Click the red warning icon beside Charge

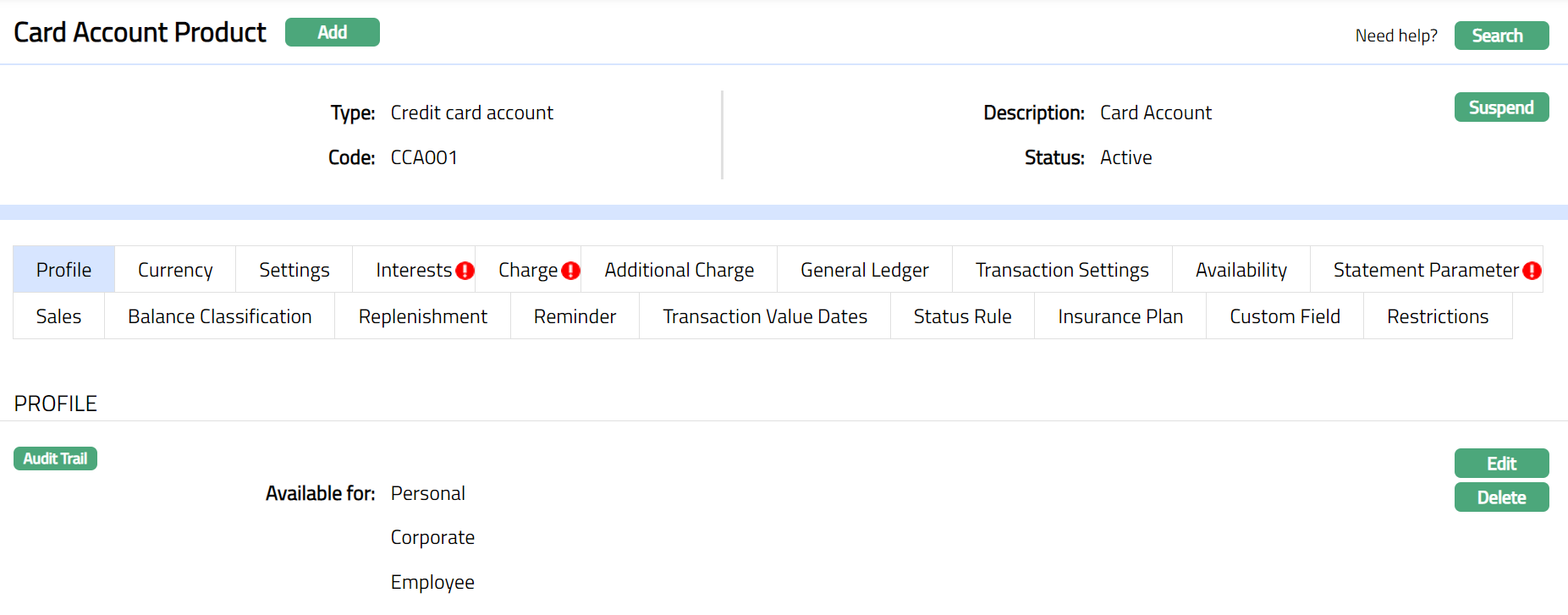pyautogui.click(x=571, y=271)
